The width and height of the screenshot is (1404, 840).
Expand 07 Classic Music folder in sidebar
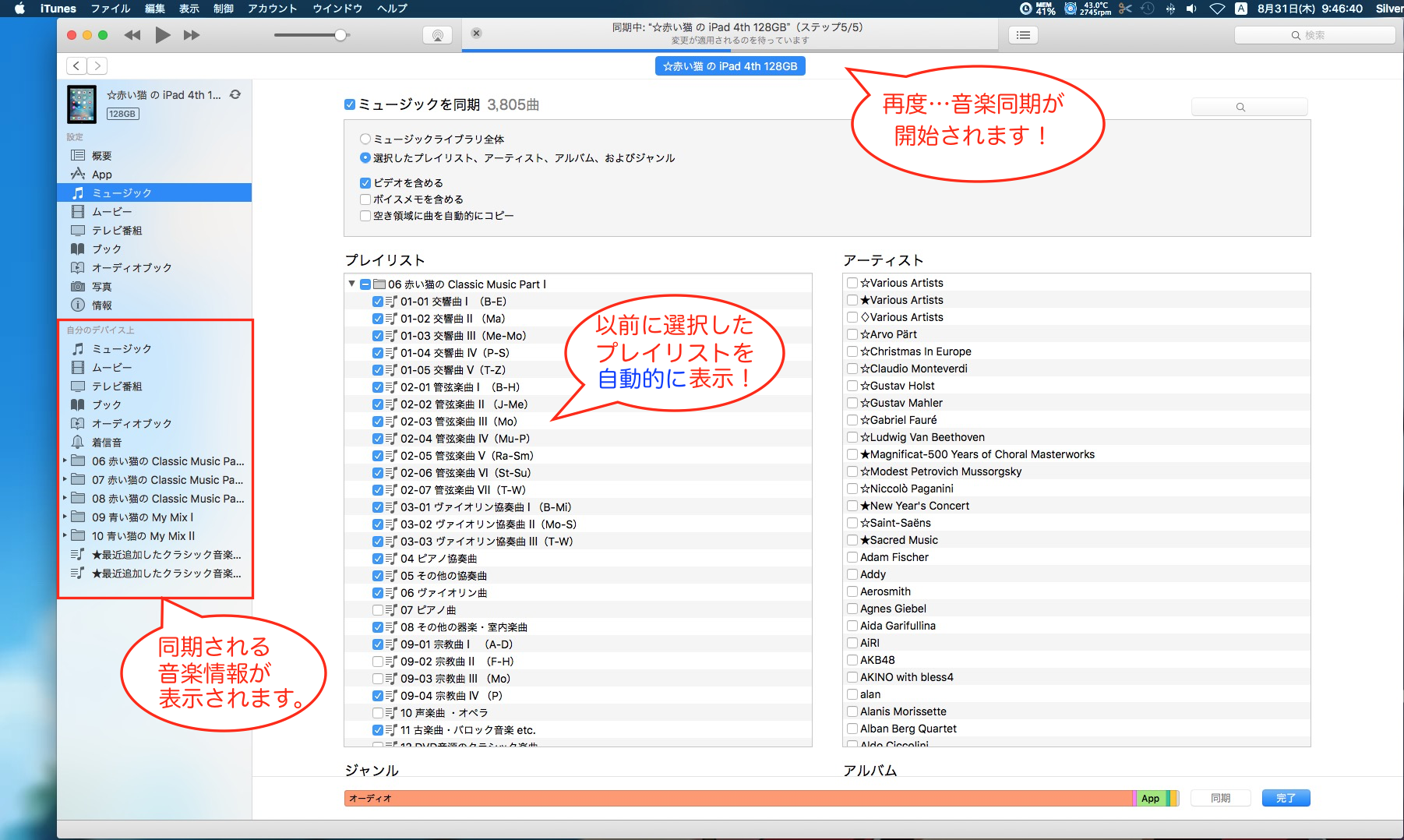(x=65, y=479)
